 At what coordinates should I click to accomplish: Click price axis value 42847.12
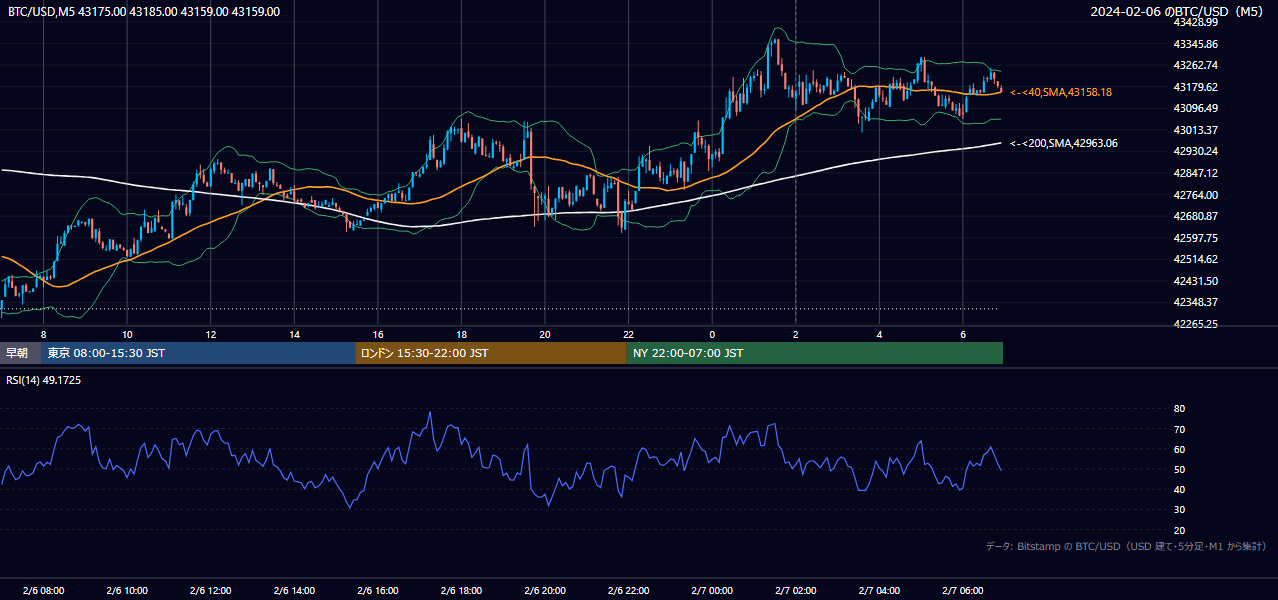click(x=1195, y=173)
